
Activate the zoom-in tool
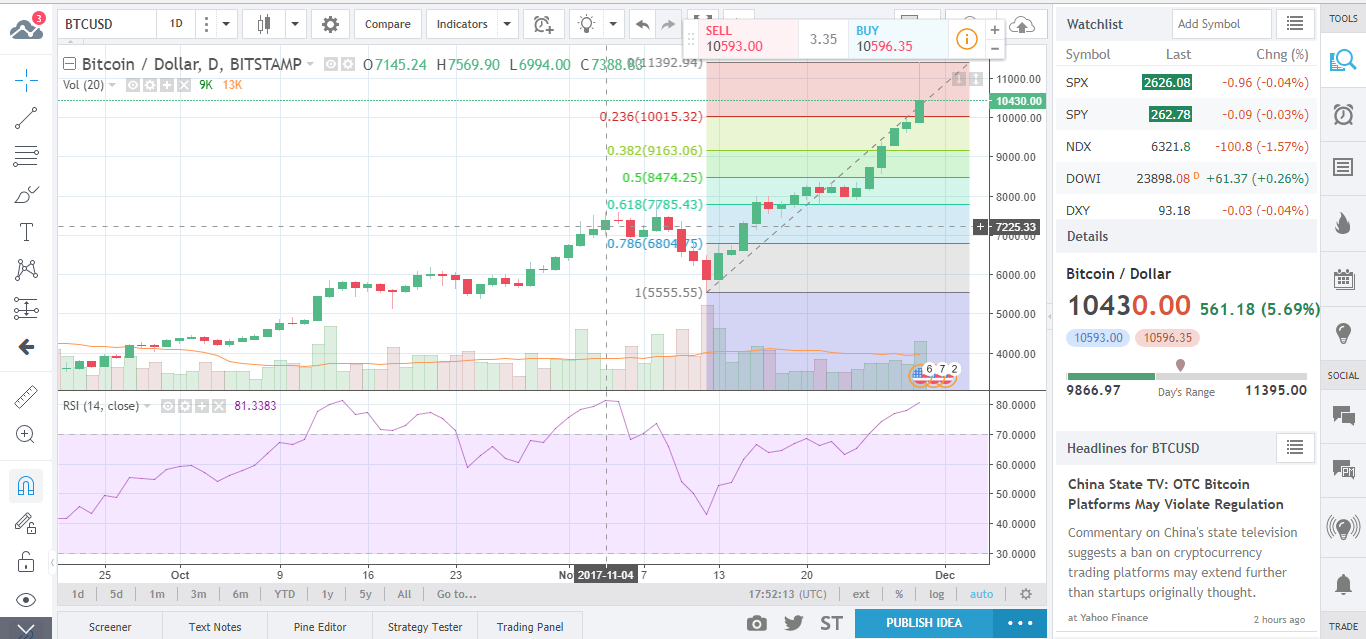click(x=27, y=435)
